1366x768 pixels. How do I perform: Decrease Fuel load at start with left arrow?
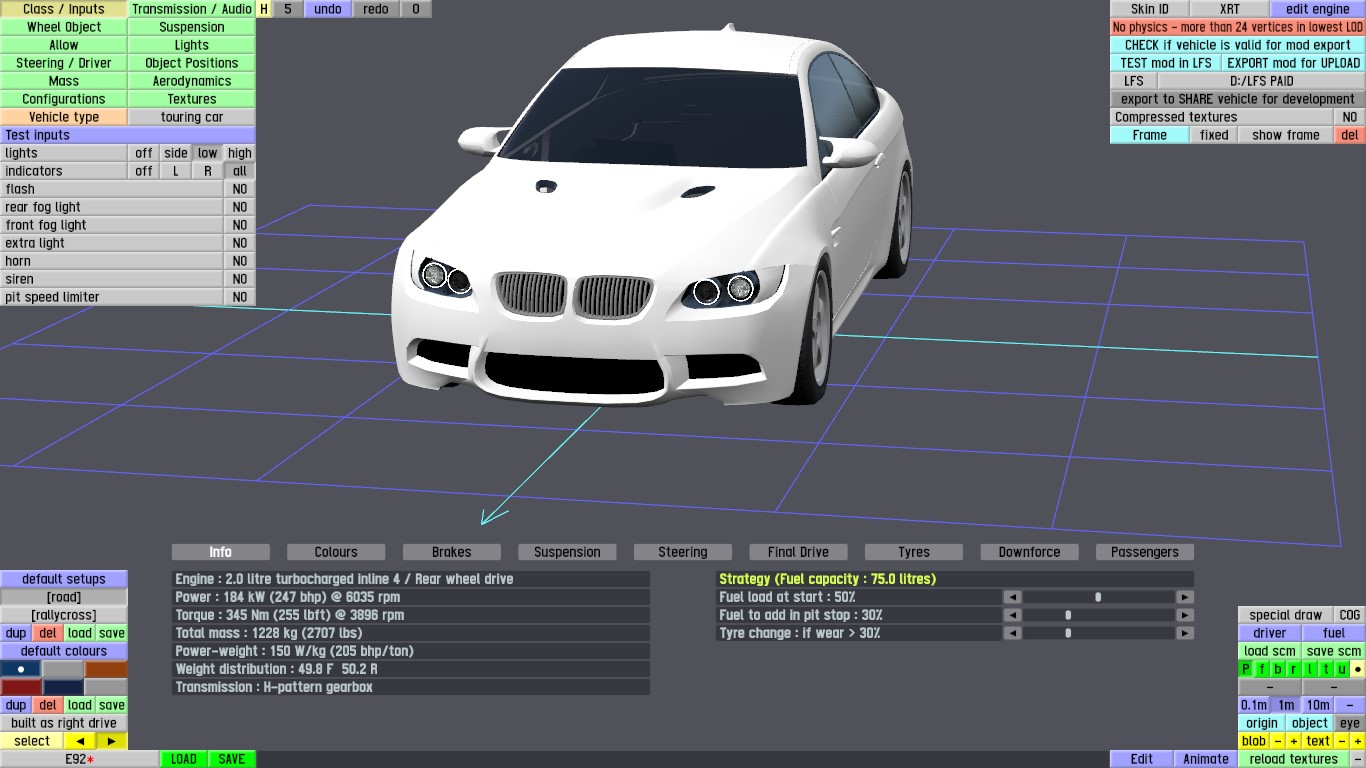coord(1013,597)
